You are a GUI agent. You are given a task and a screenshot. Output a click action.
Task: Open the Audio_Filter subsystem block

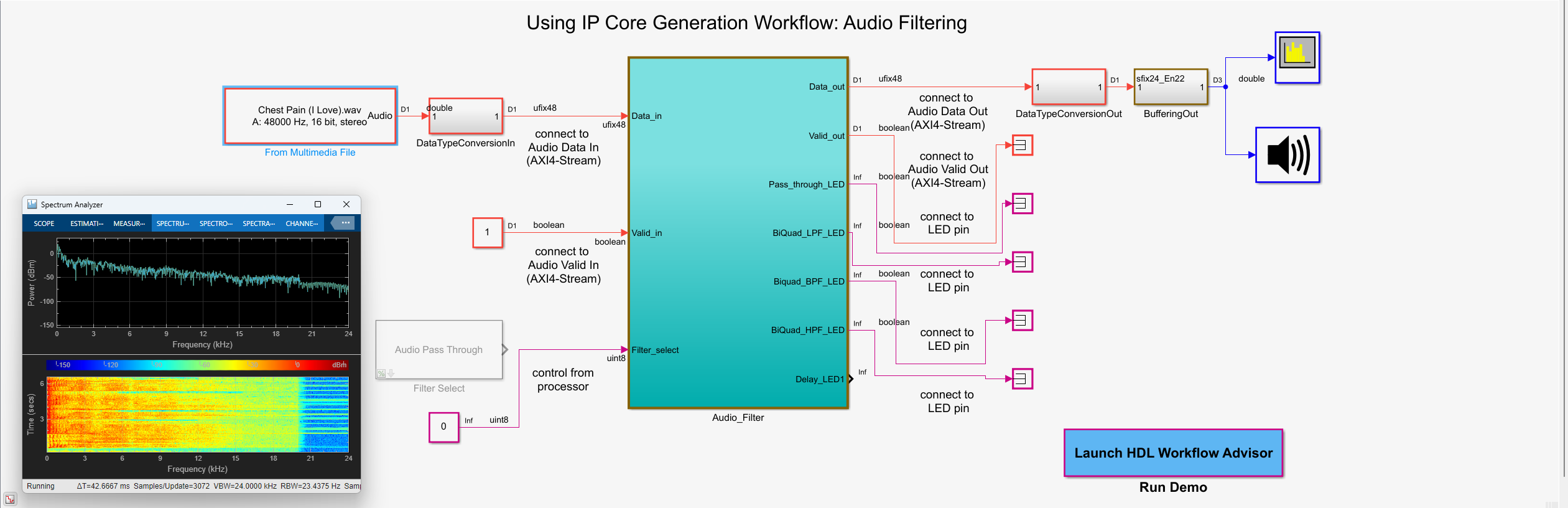point(738,233)
